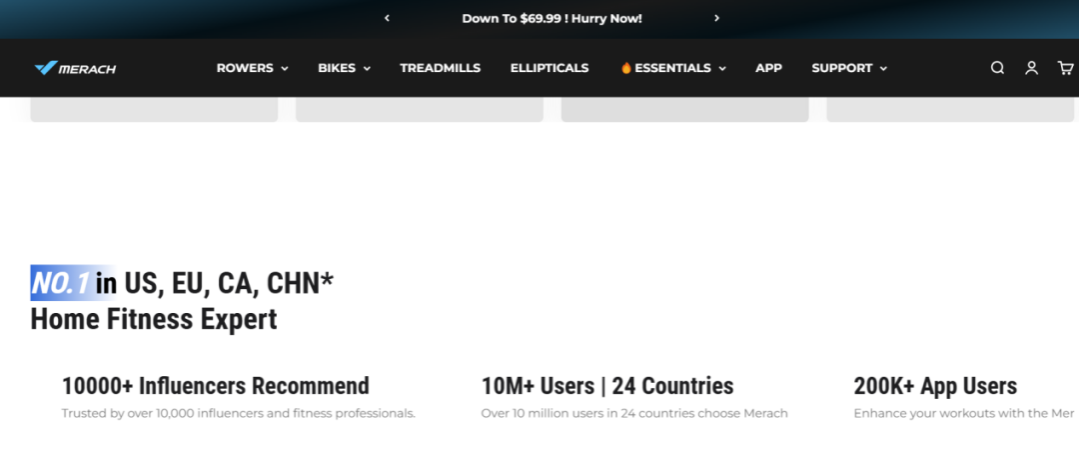
Task: Click the 'NO.1' highlighted badge text
Action: pos(61,283)
